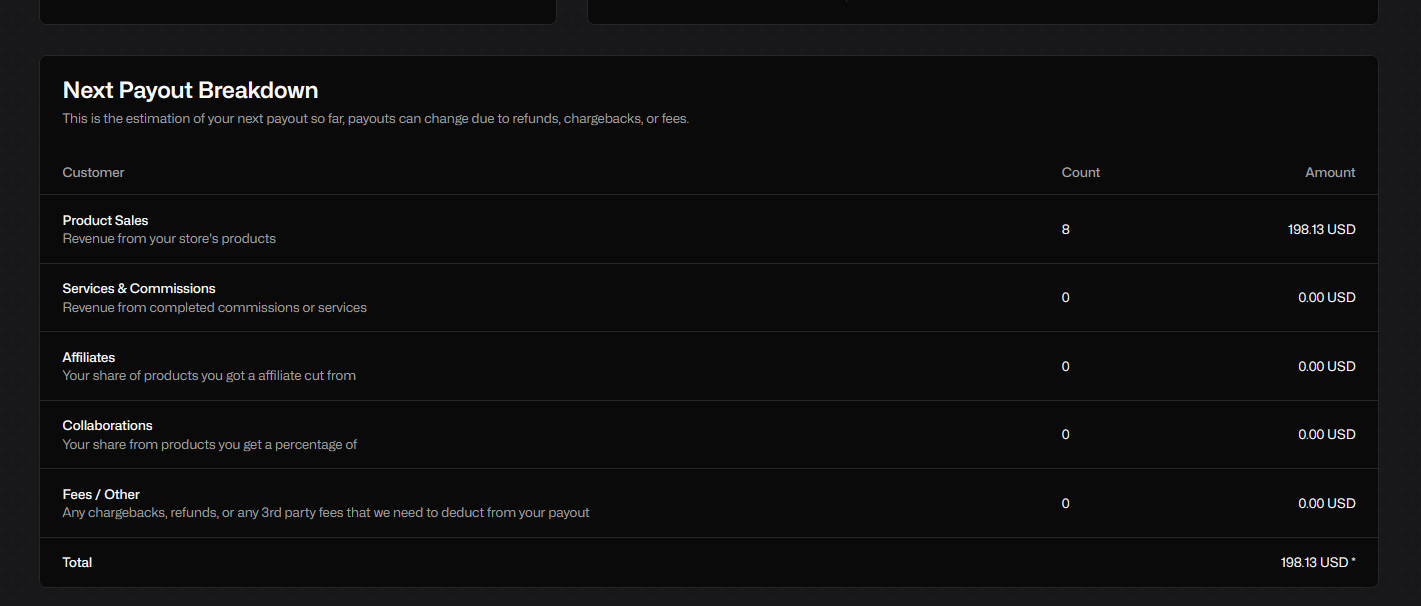
Task: Click the Amount column header
Action: point(1330,172)
